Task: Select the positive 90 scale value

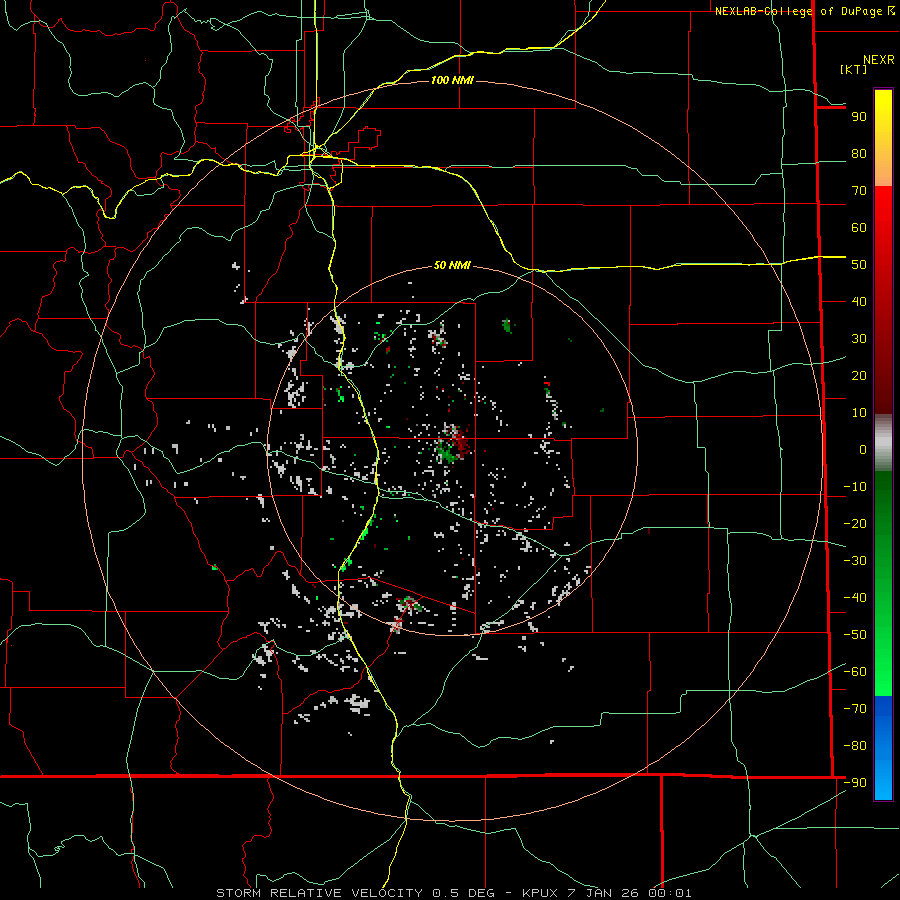Action: tap(859, 117)
